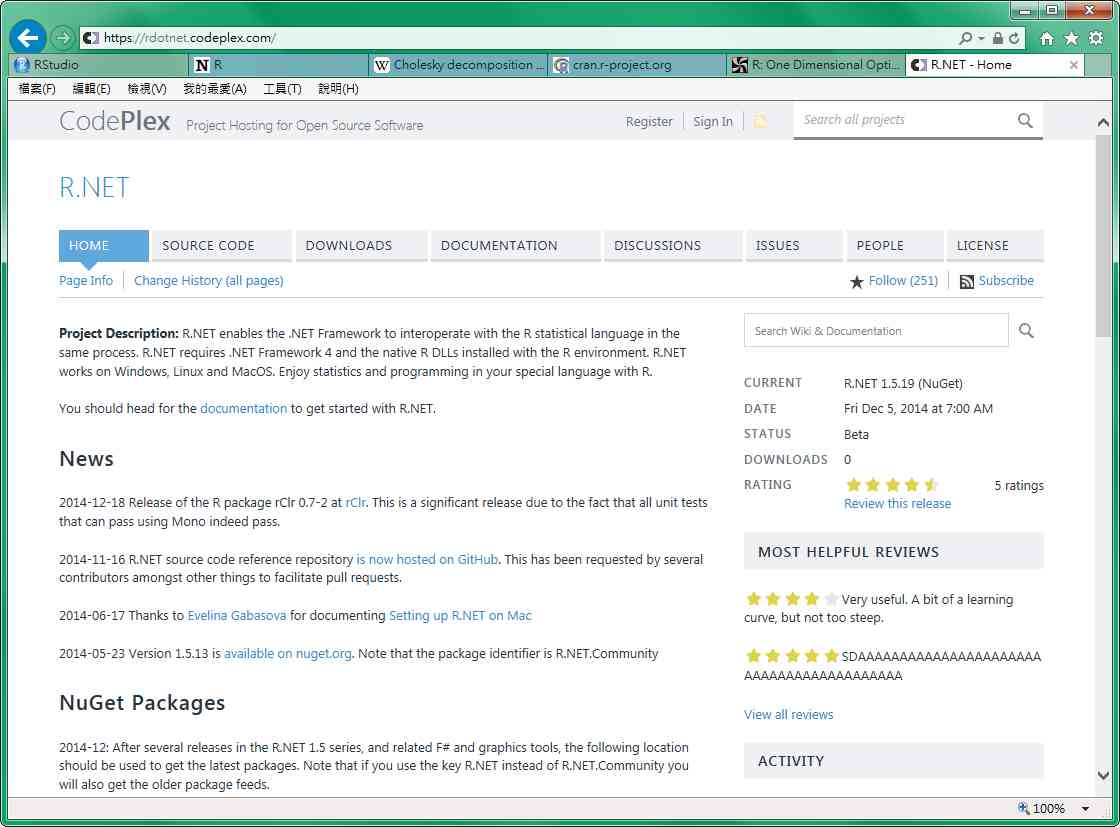Click the scrollbar down arrow
This screenshot has height=827, width=1120.
tap(1104, 776)
